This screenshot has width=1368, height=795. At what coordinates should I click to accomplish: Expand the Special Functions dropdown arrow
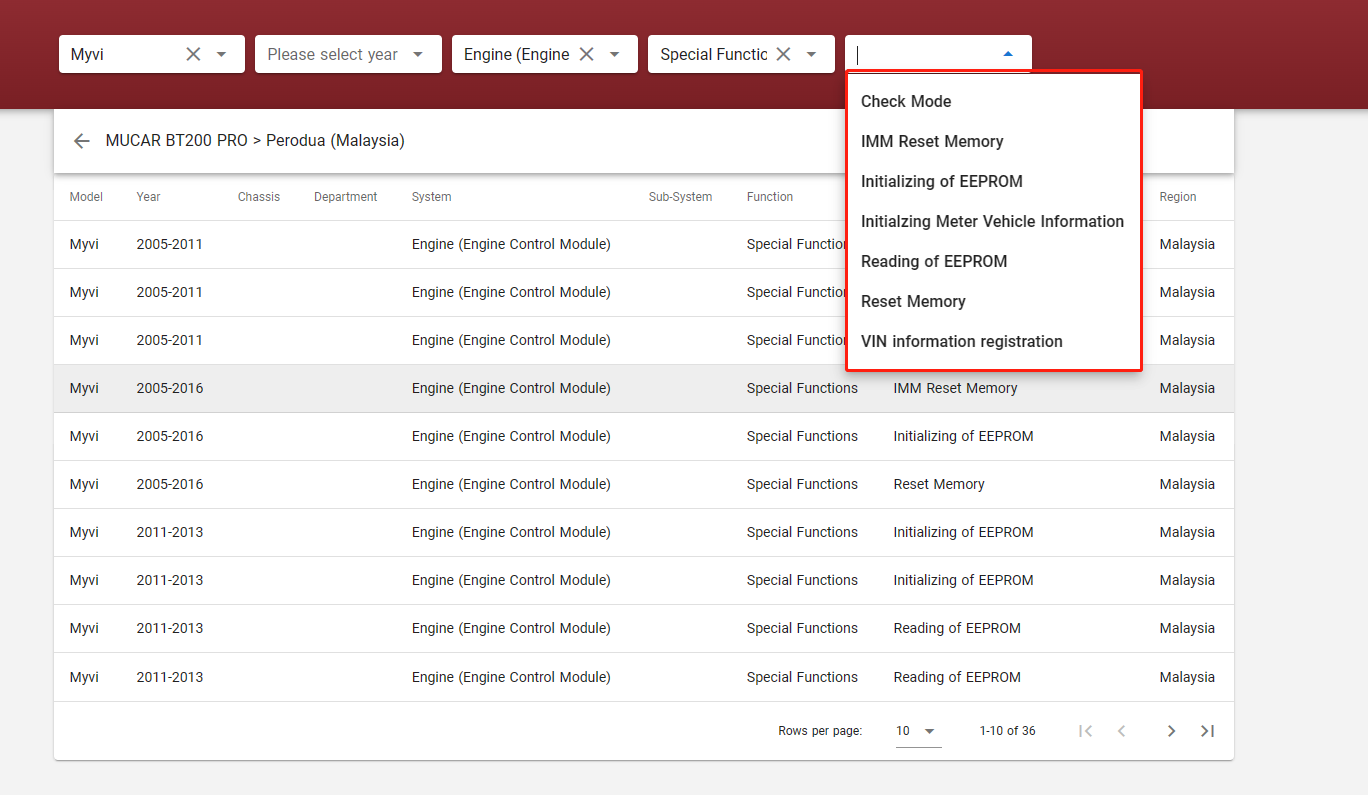click(x=812, y=54)
